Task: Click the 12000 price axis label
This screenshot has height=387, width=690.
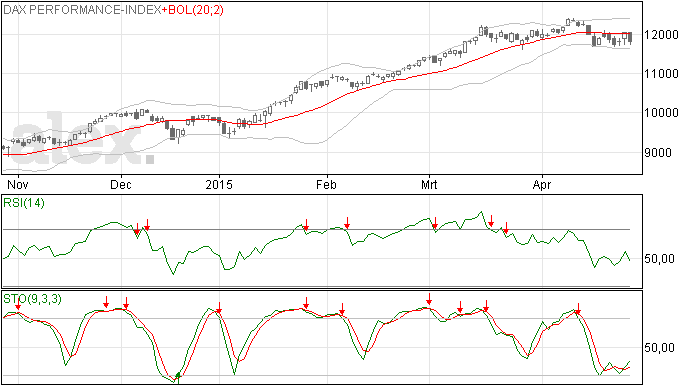Action: click(661, 35)
